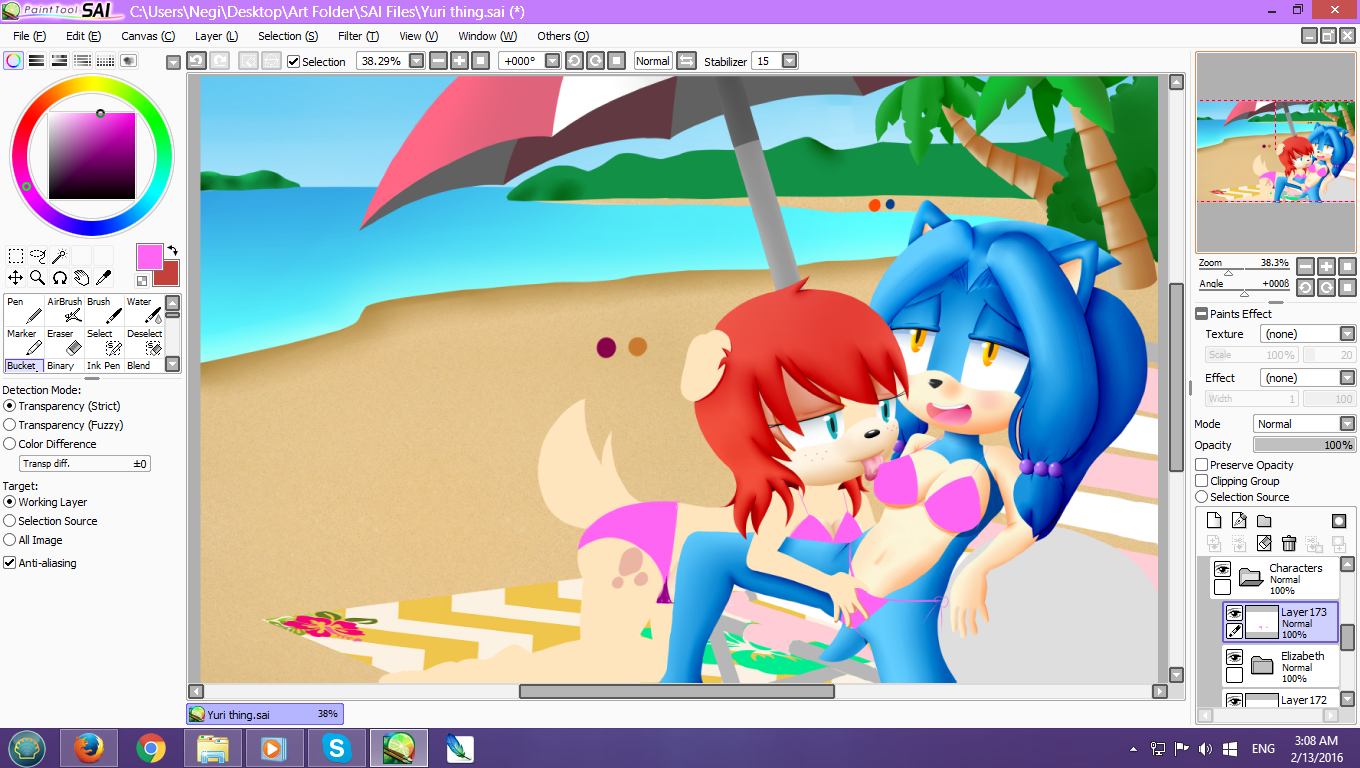The width and height of the screenshot is (1360, 768).
Task: Open the rotation angle dropdown
Action: (x=552, y=61)
